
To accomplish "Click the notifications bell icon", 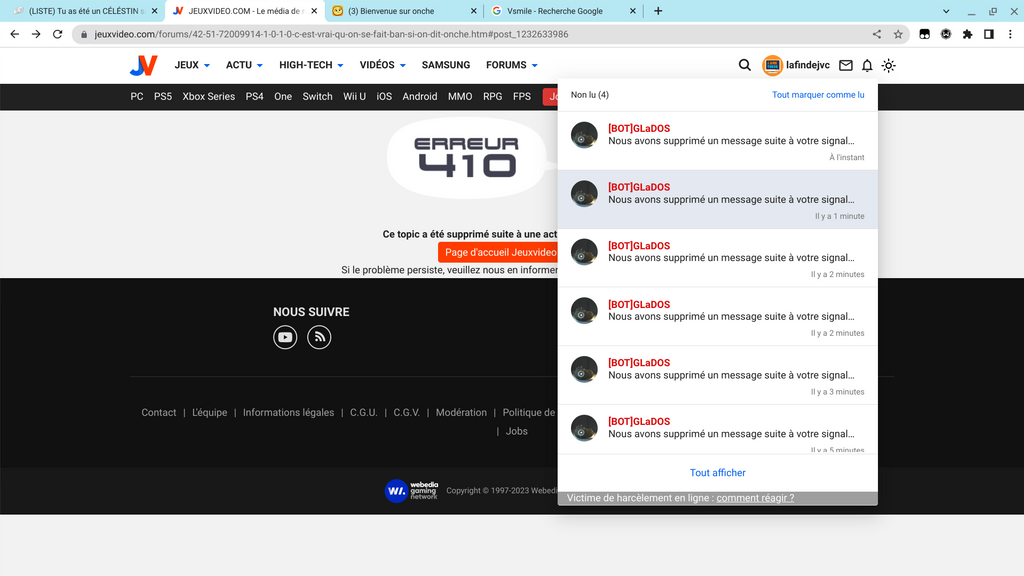I will (x=867, y=65).
